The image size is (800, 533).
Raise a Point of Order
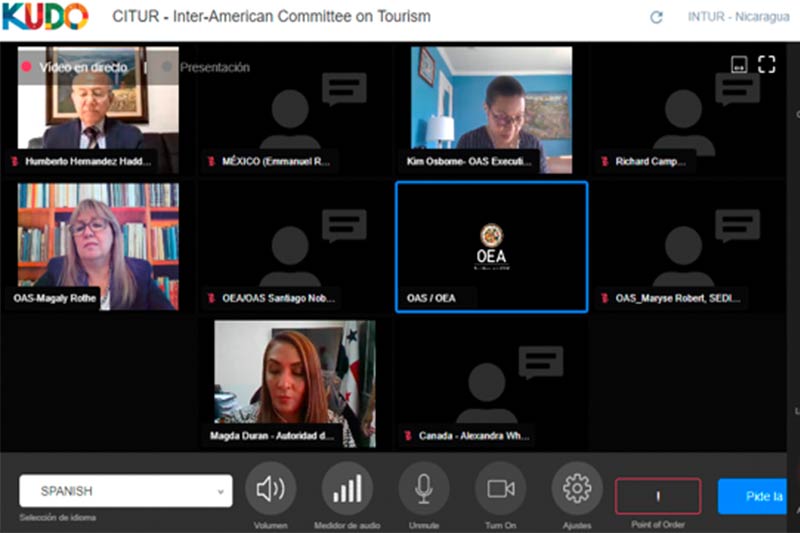click(x=658, y=496)
